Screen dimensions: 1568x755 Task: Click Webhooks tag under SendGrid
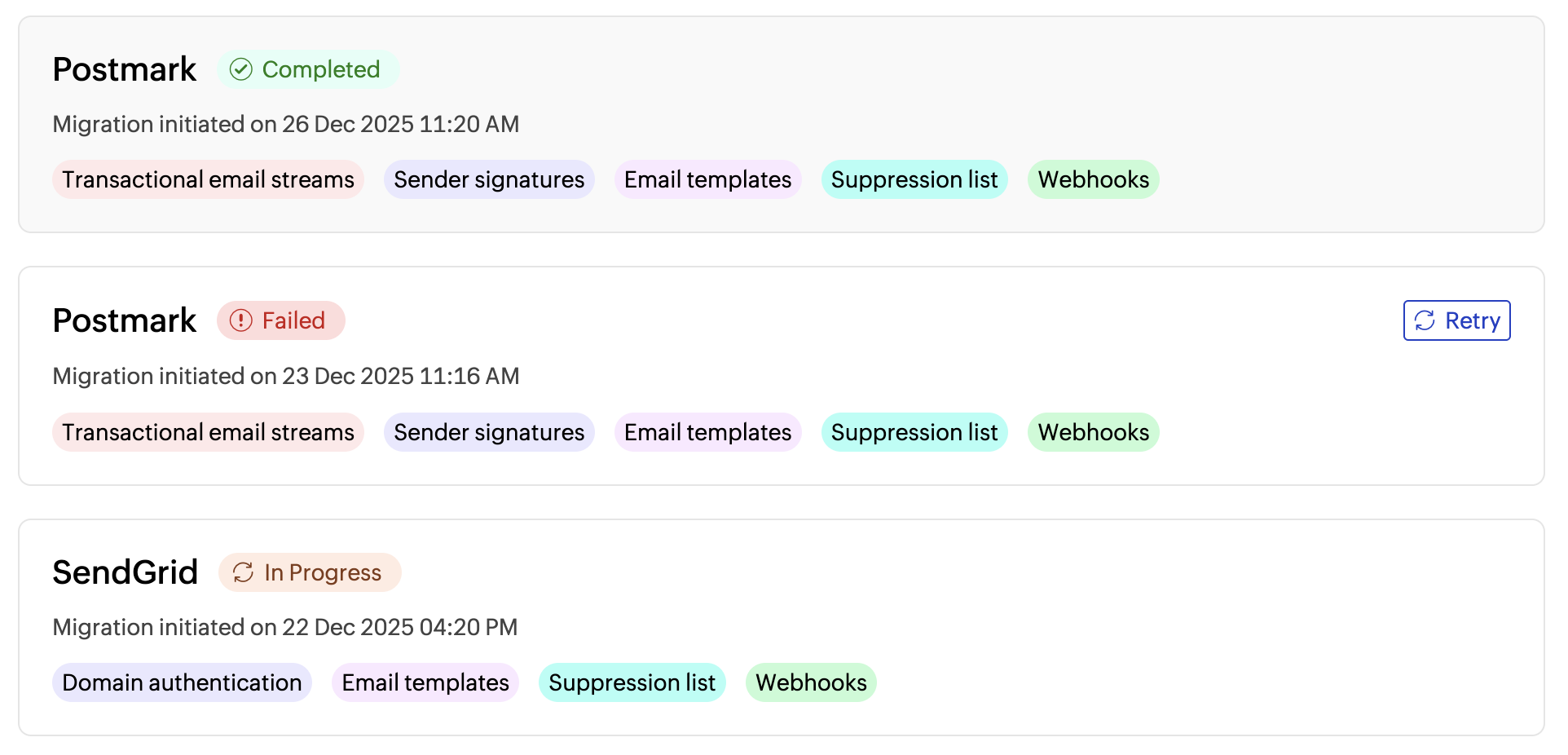[x=811, y=682]
